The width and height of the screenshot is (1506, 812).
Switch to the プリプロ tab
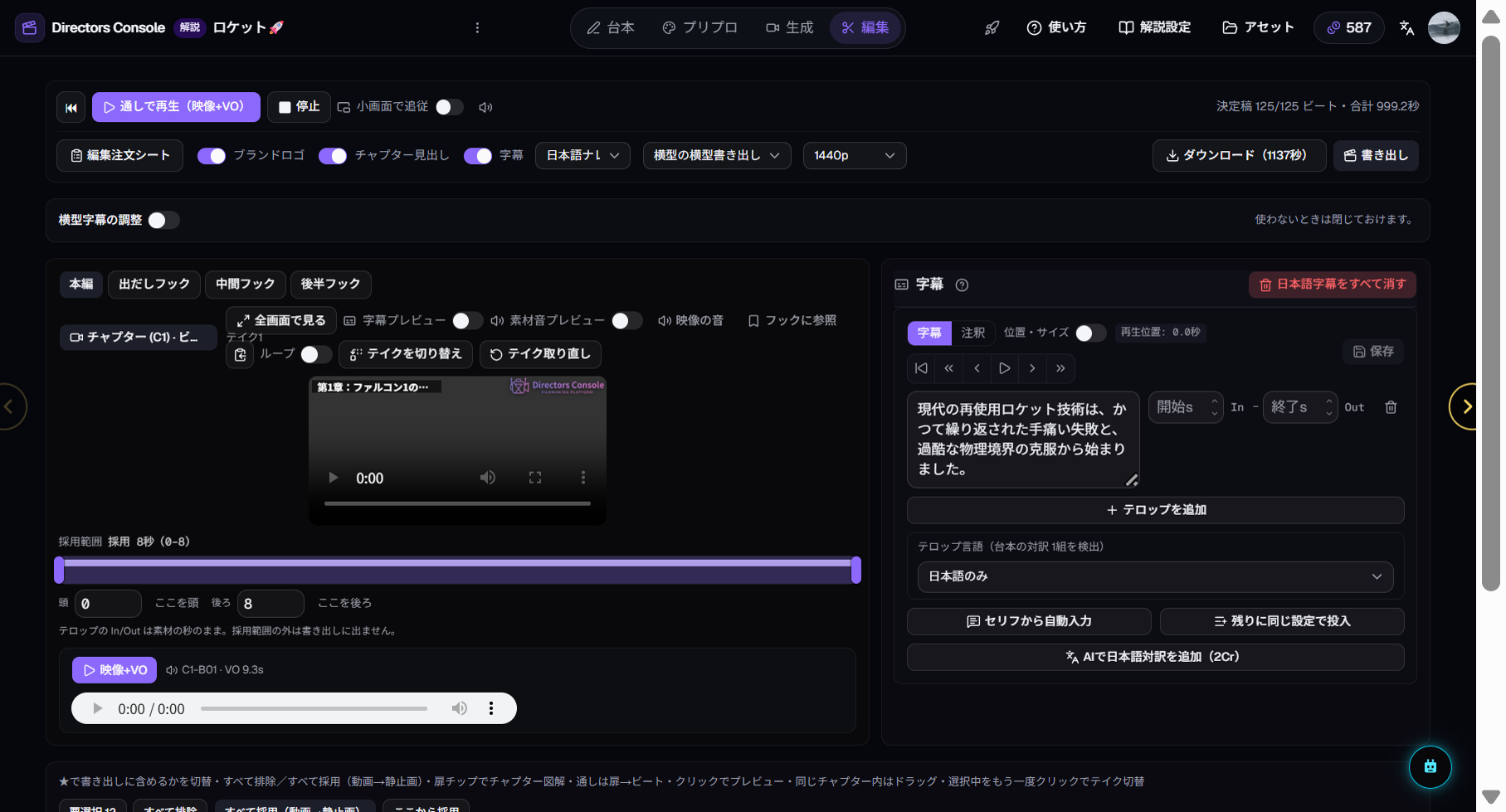(699, 27)
